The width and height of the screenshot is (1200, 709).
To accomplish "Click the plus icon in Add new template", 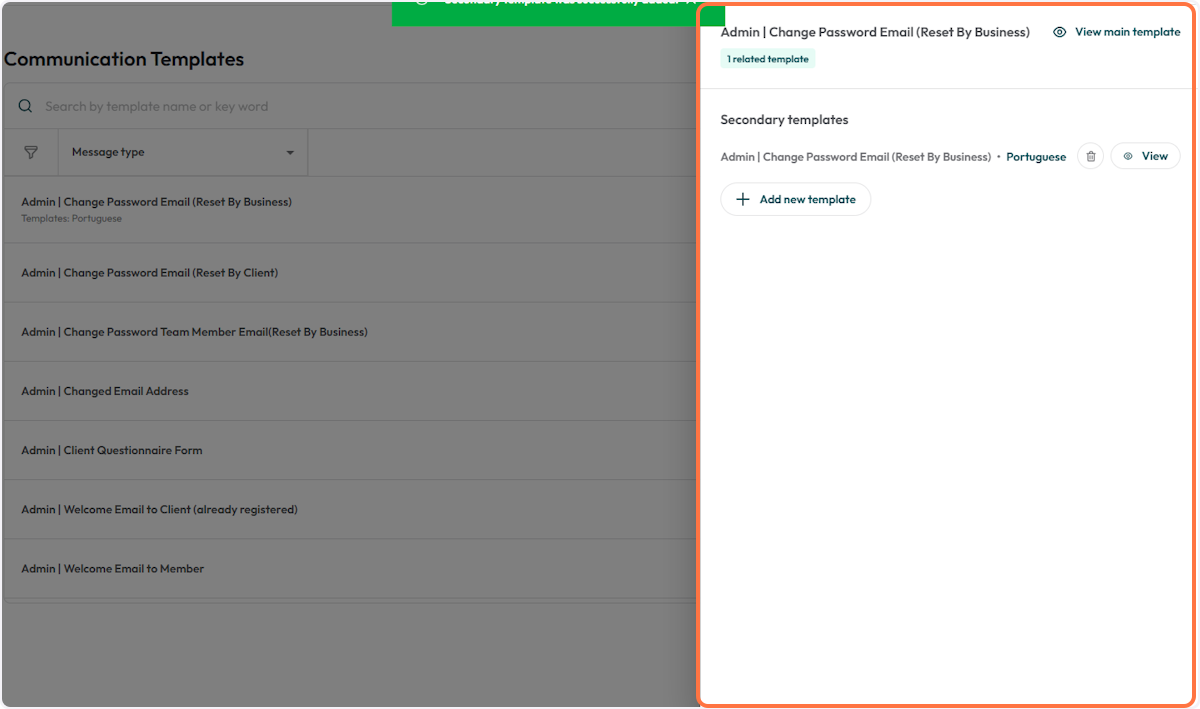I will coord(742,199).
